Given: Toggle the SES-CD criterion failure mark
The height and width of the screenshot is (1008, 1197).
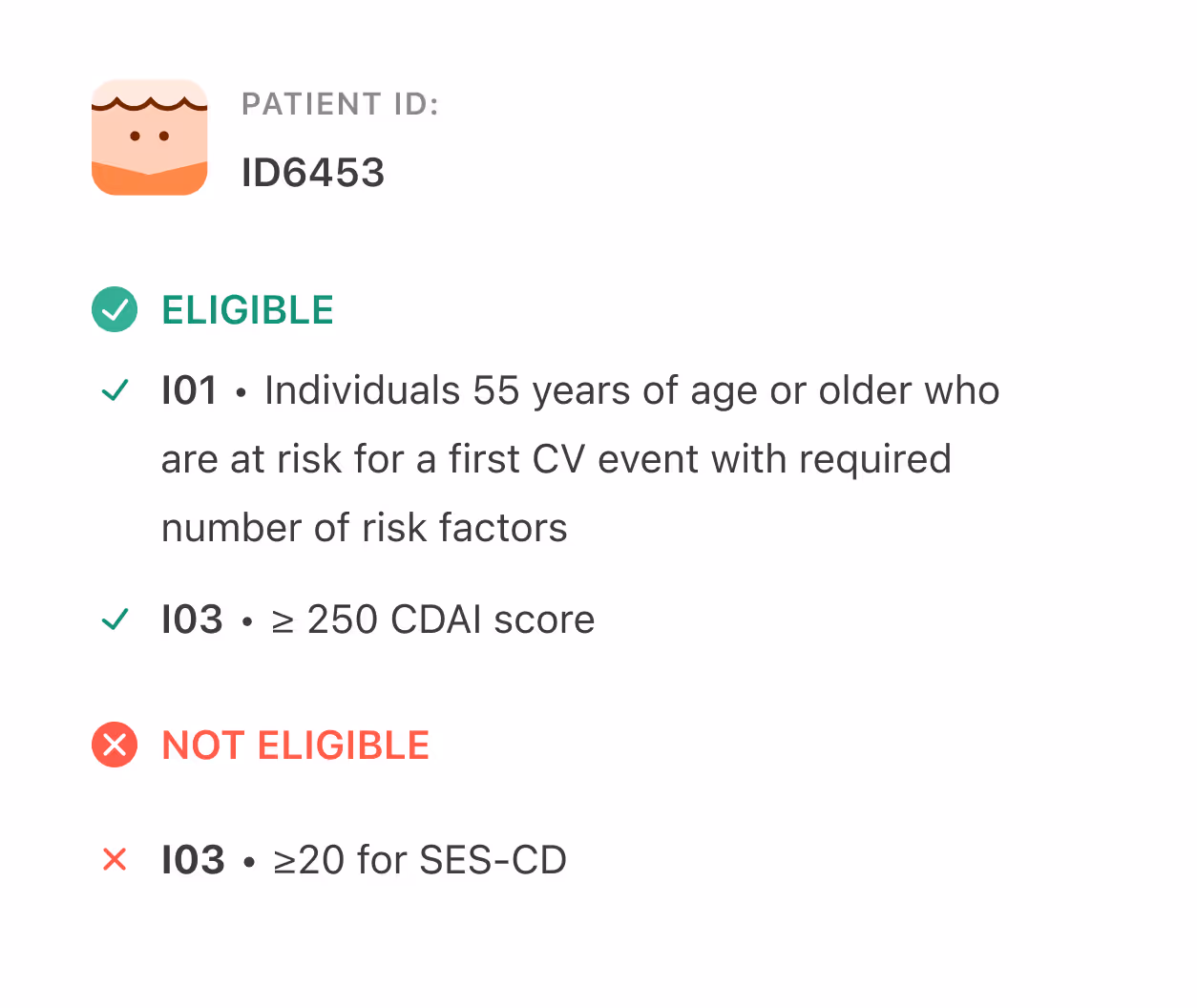Looking at the screenshot, I should 115,859.
